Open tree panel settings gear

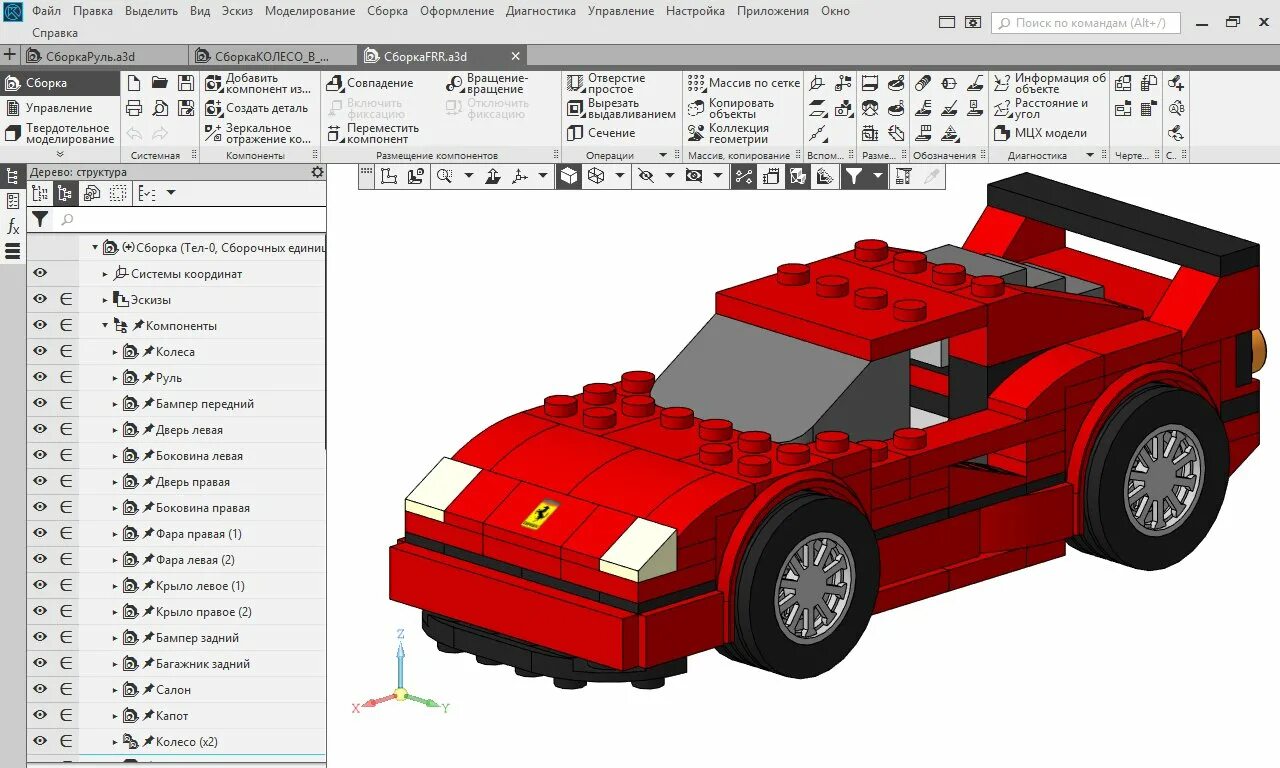pos(317,172)
